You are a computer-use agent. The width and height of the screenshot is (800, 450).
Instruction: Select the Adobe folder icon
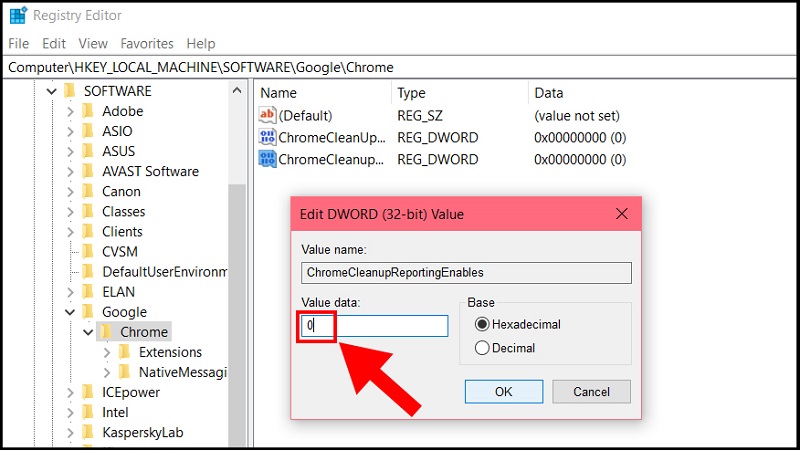click(x=88, y=111)
